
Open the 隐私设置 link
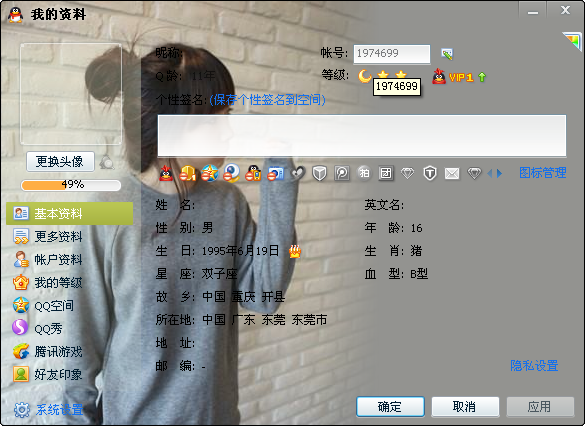534,366
